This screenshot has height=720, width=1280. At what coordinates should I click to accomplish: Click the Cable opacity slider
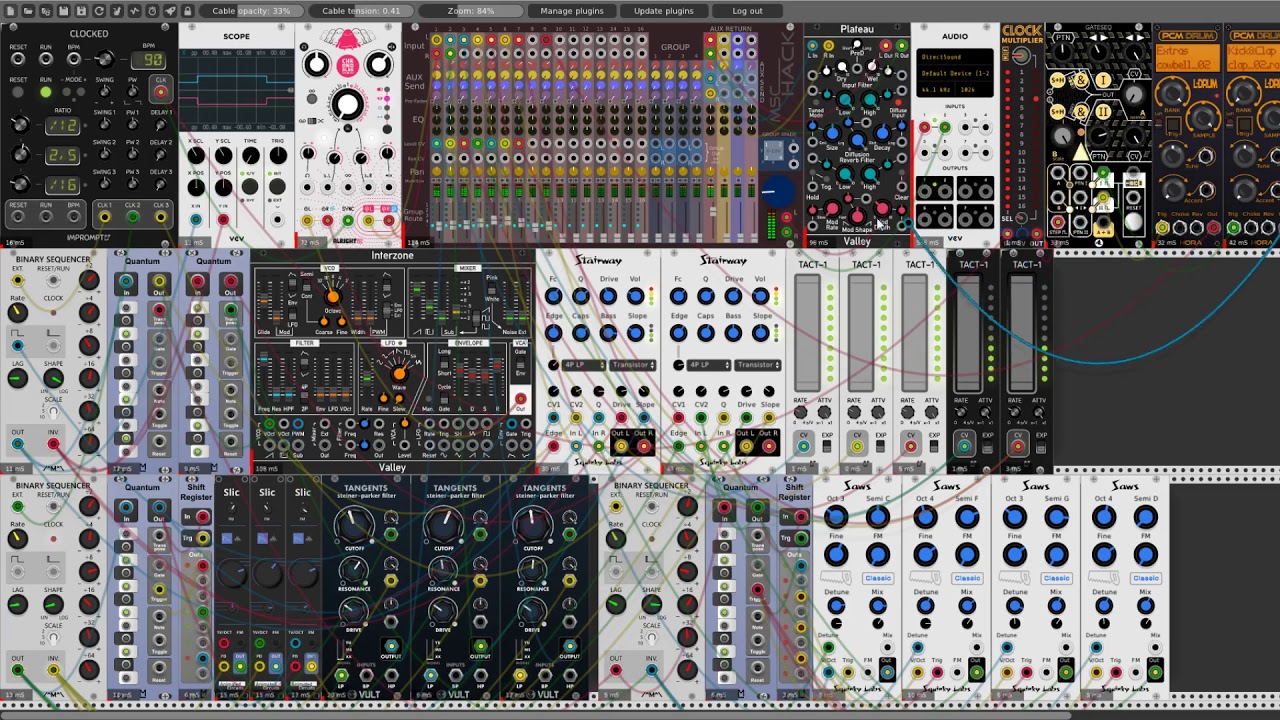pos(251,11)
